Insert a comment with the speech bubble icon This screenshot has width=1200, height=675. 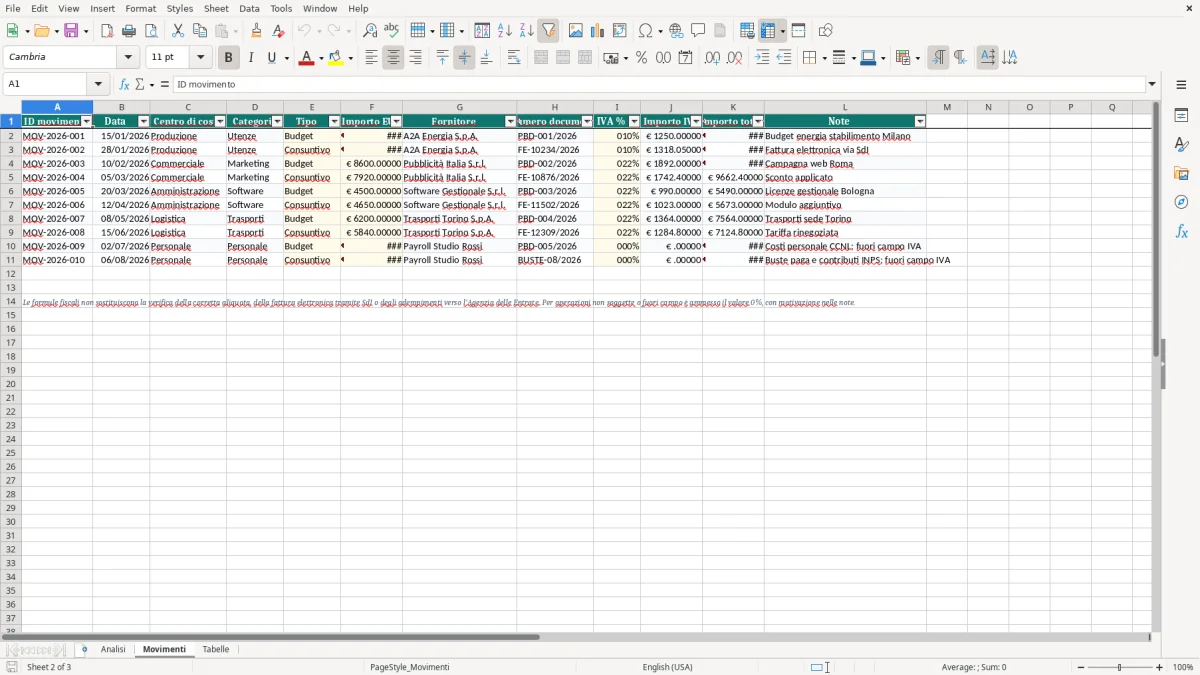tap(698, 31)
